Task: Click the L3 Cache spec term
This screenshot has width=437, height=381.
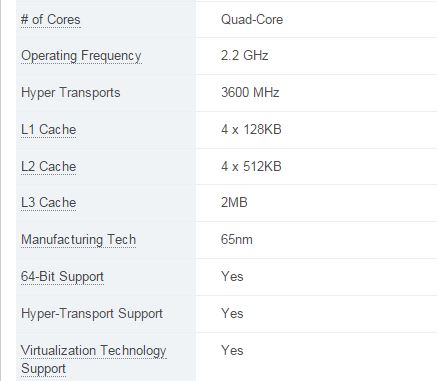Action: 49,203
